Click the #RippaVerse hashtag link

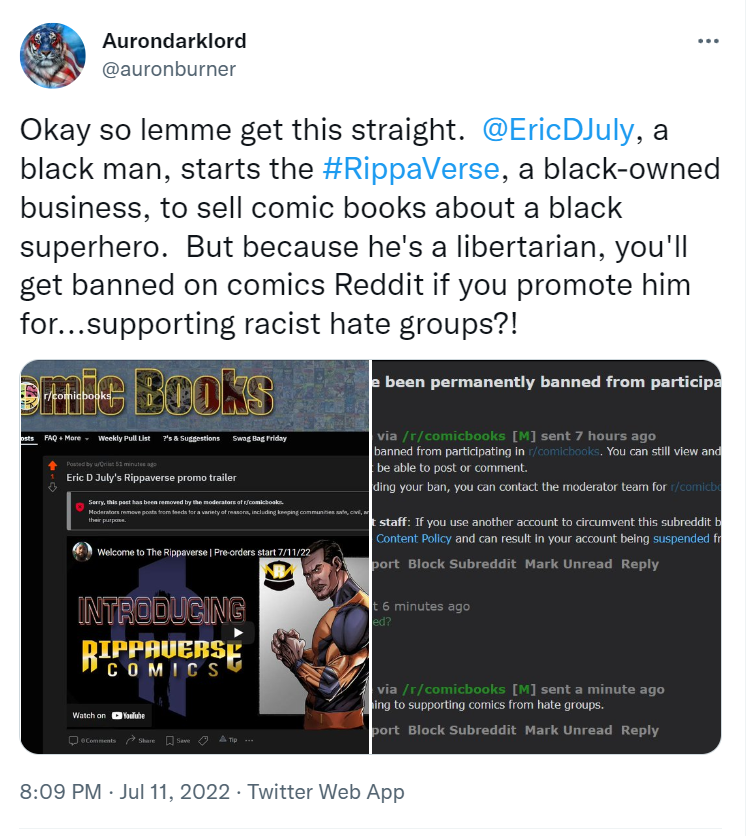tap(411, 168)
